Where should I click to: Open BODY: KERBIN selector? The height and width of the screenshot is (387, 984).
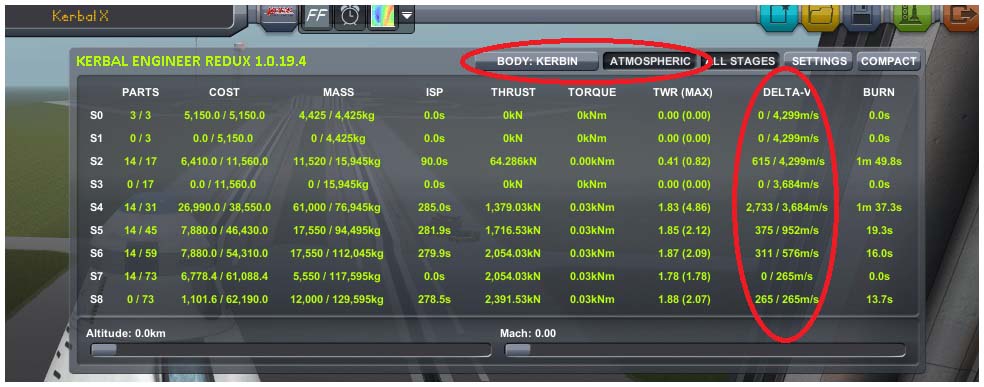point(537,61)
